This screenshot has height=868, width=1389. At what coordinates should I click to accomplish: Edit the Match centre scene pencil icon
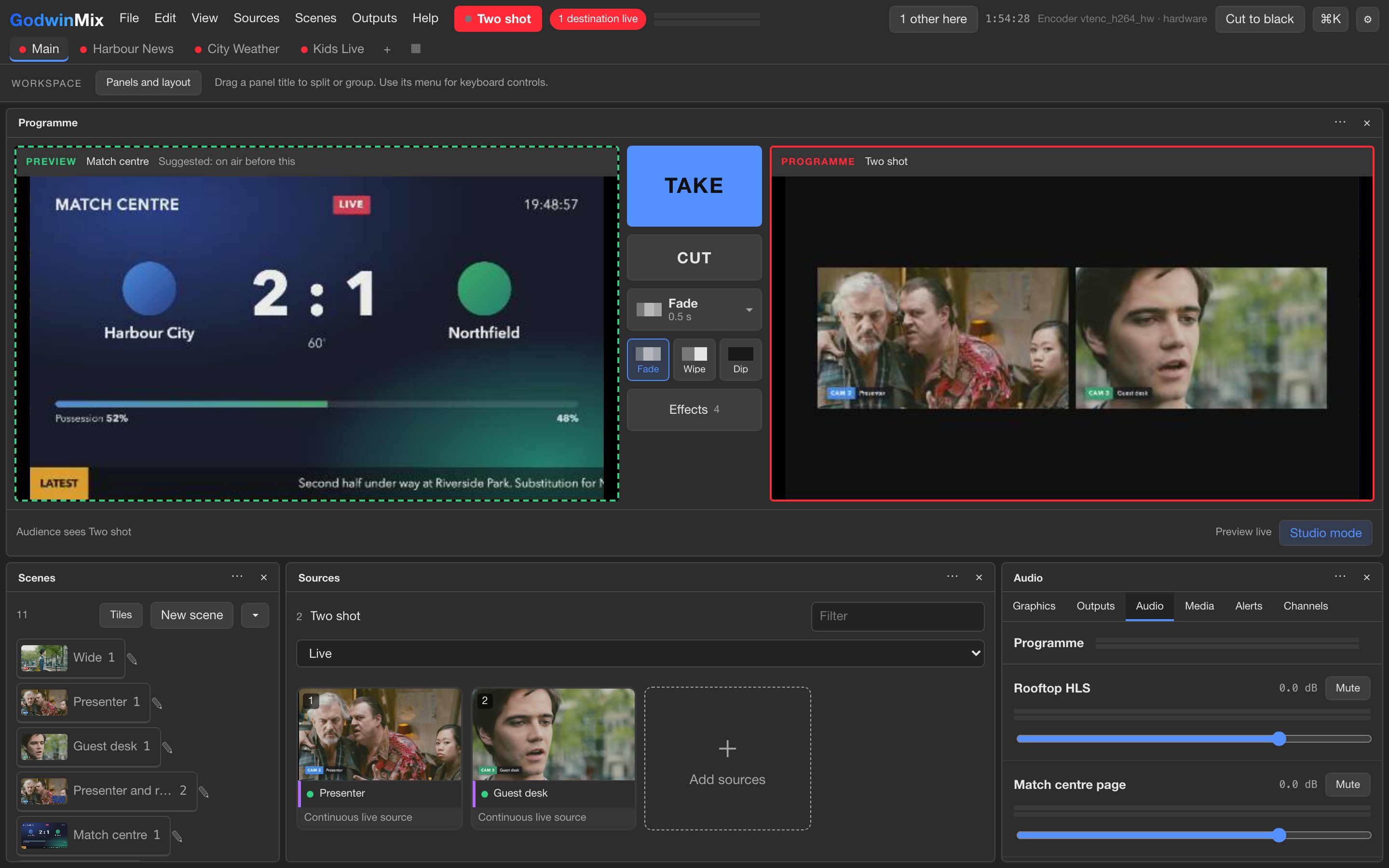click(x=177, y=836)
